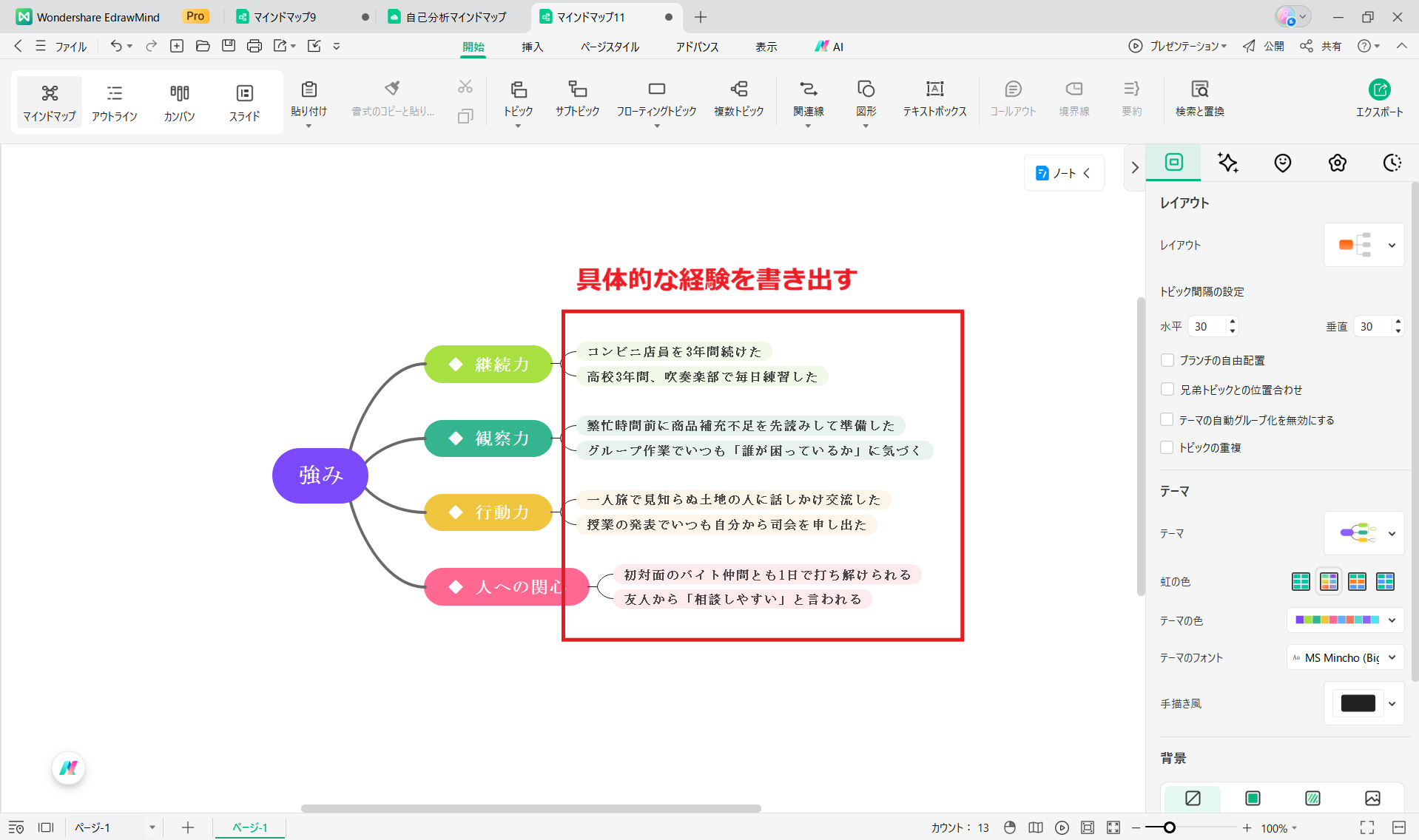This screenshot has width=1419, height=840.
Task: Select the third 虹の色 rainbow style
Action: 1357,582
